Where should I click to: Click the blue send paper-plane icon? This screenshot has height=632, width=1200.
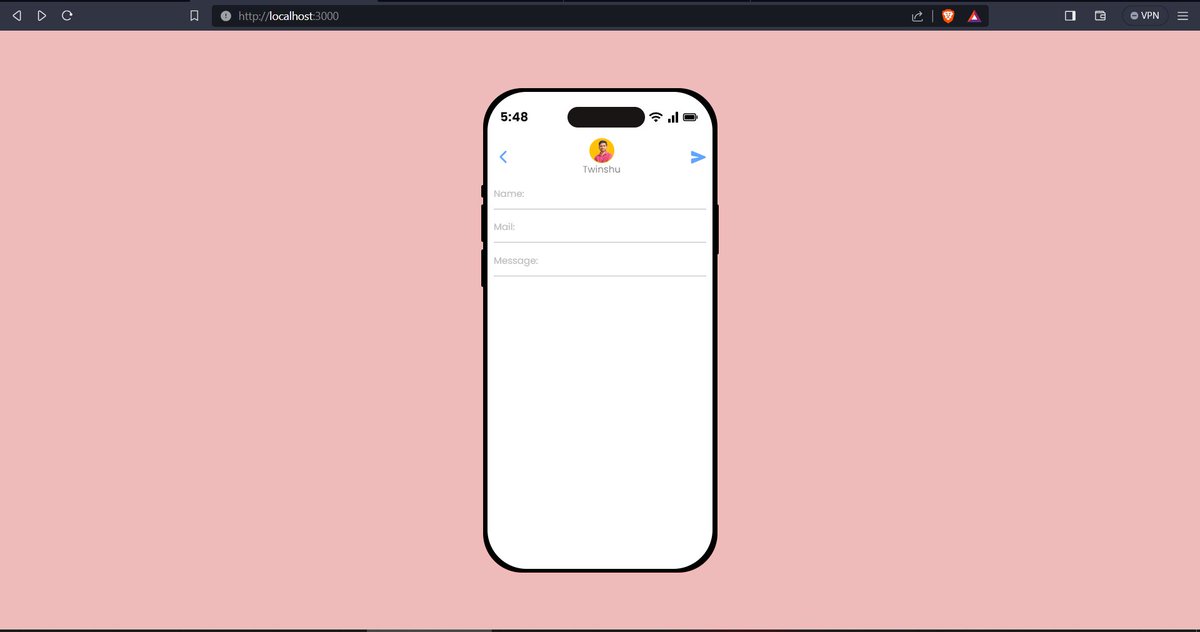coord(698,157)
